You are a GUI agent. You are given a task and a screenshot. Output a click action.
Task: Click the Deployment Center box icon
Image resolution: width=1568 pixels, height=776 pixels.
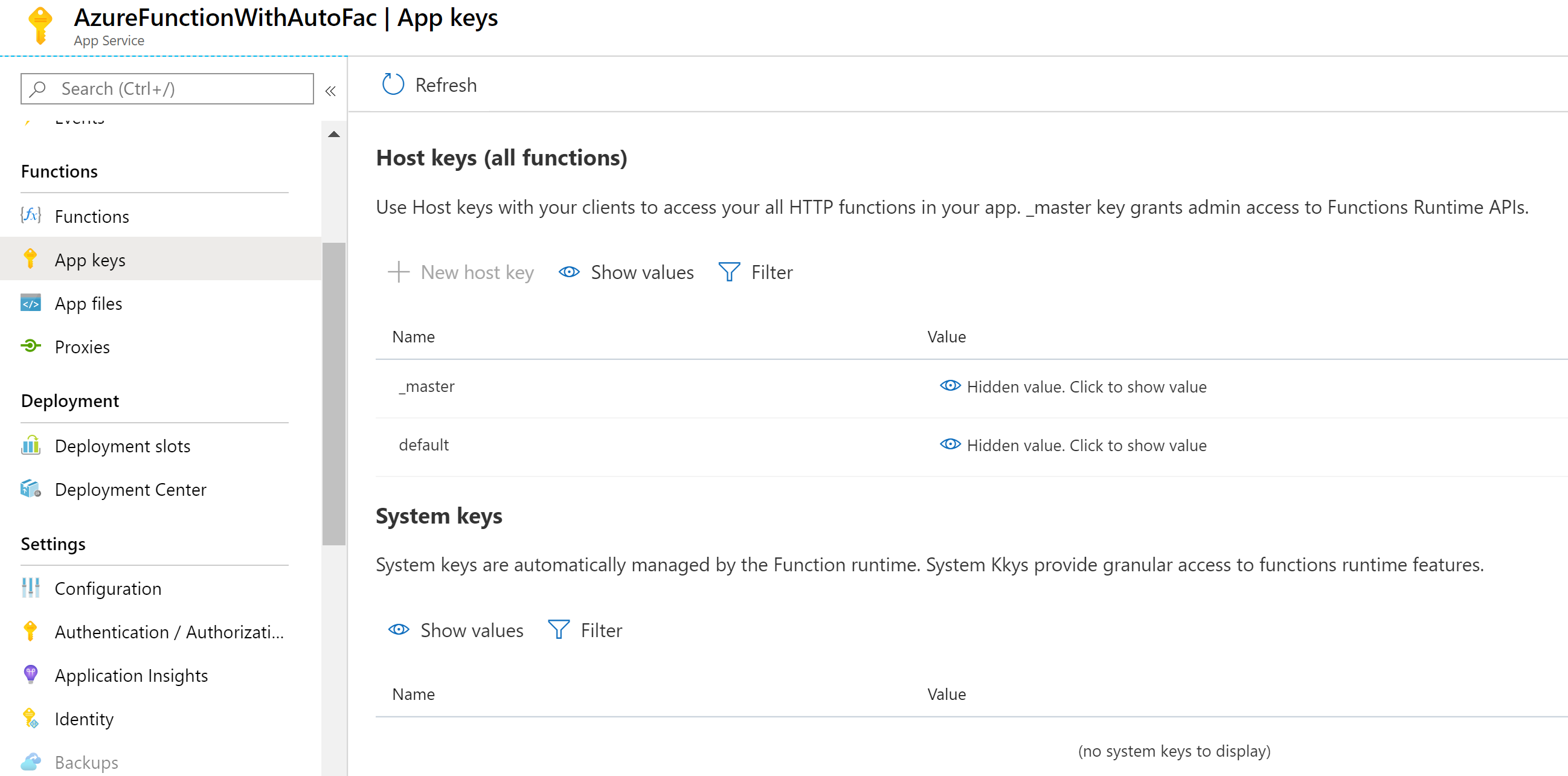[30, 489]
